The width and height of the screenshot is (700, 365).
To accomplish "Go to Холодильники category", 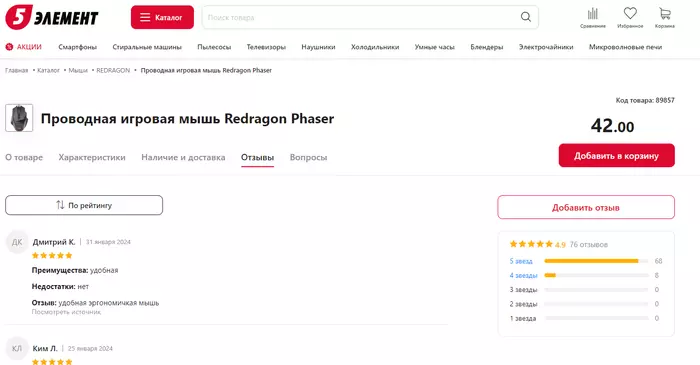I will 375,47.
